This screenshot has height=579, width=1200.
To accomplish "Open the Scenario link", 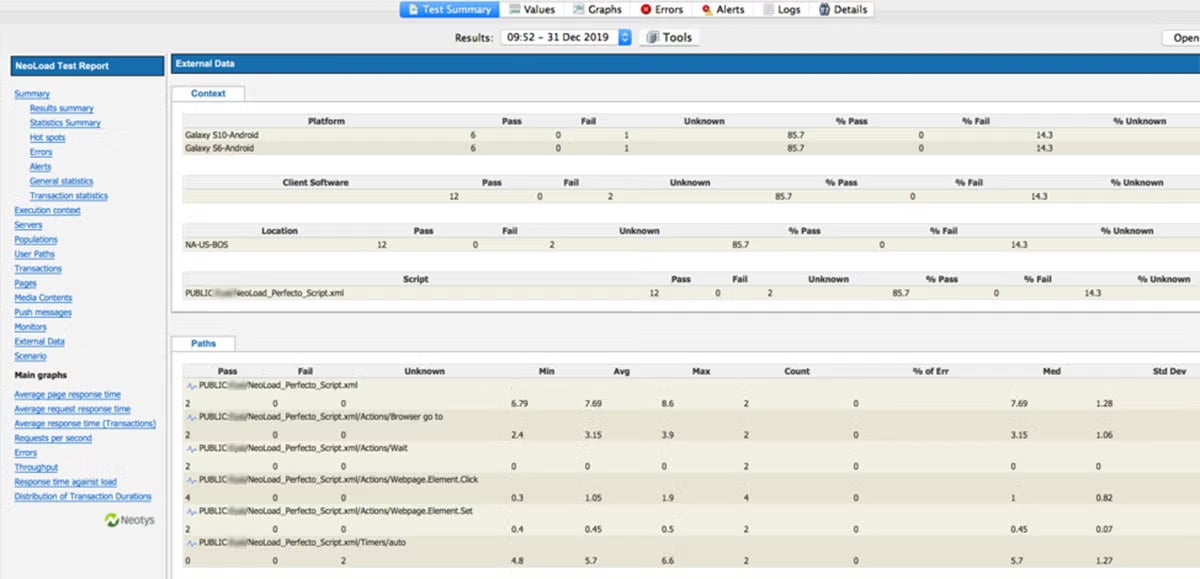I will pos(30,356).
